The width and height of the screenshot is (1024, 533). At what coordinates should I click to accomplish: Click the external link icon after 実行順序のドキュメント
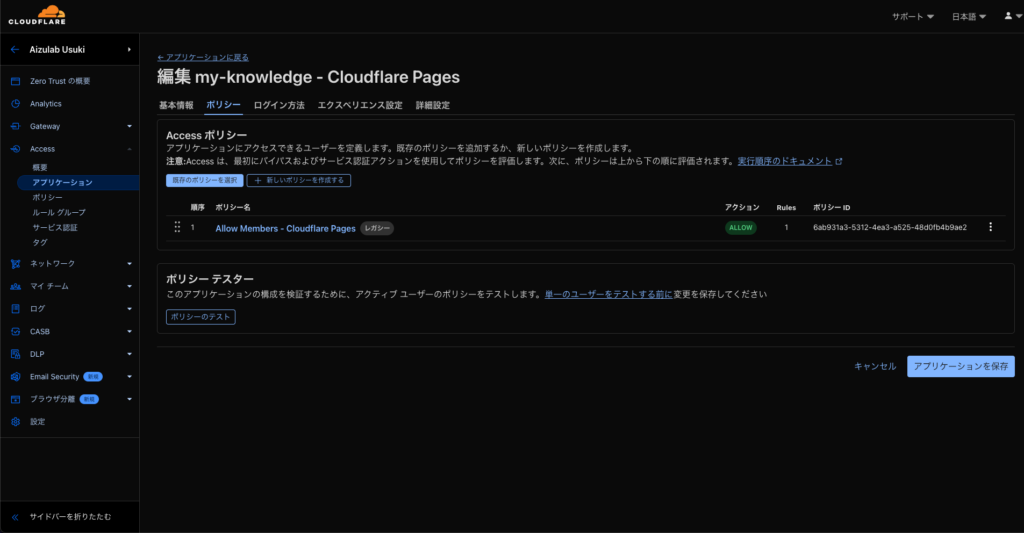(839, 161)
